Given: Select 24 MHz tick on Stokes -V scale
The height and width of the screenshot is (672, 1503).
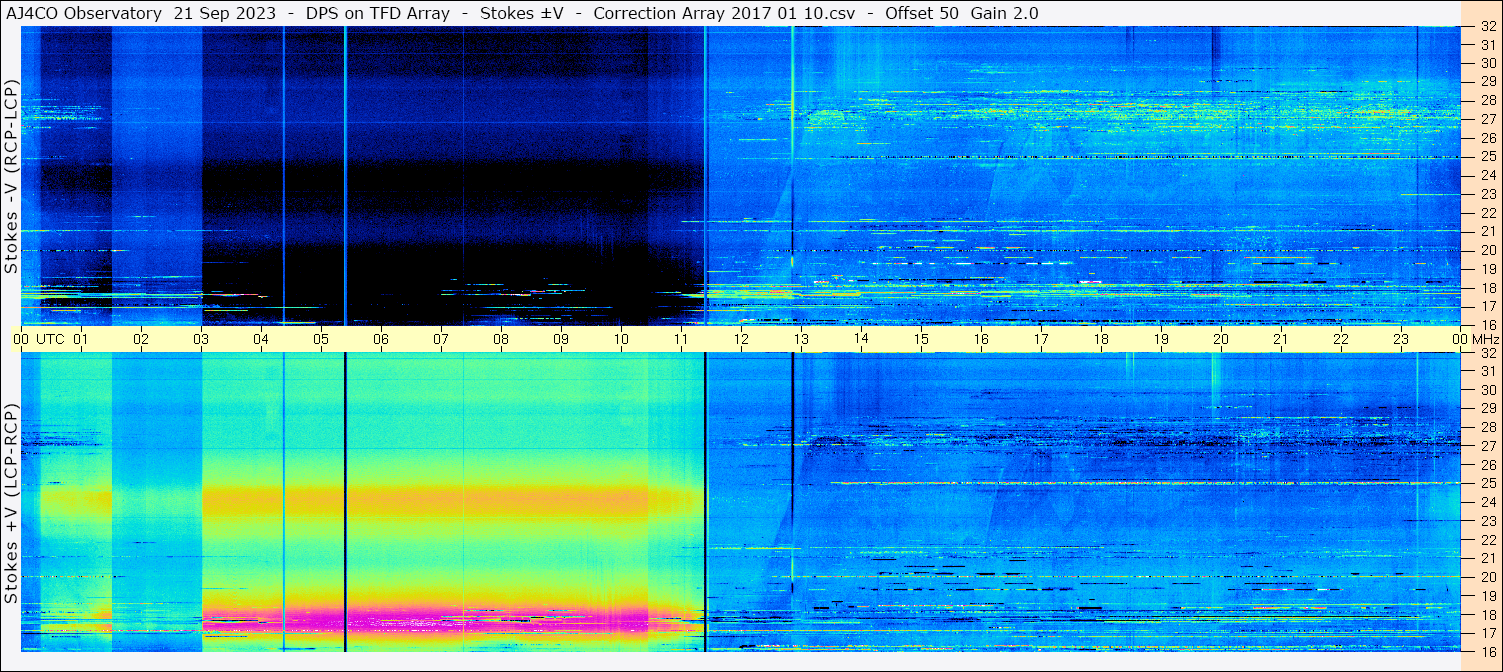Looking at the screenshot, I should [x=1487, y=176].
